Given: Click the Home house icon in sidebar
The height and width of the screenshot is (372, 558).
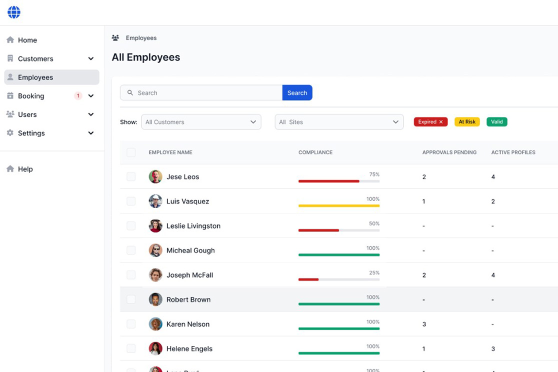Looking at the screenshot, I should [10, 40].
